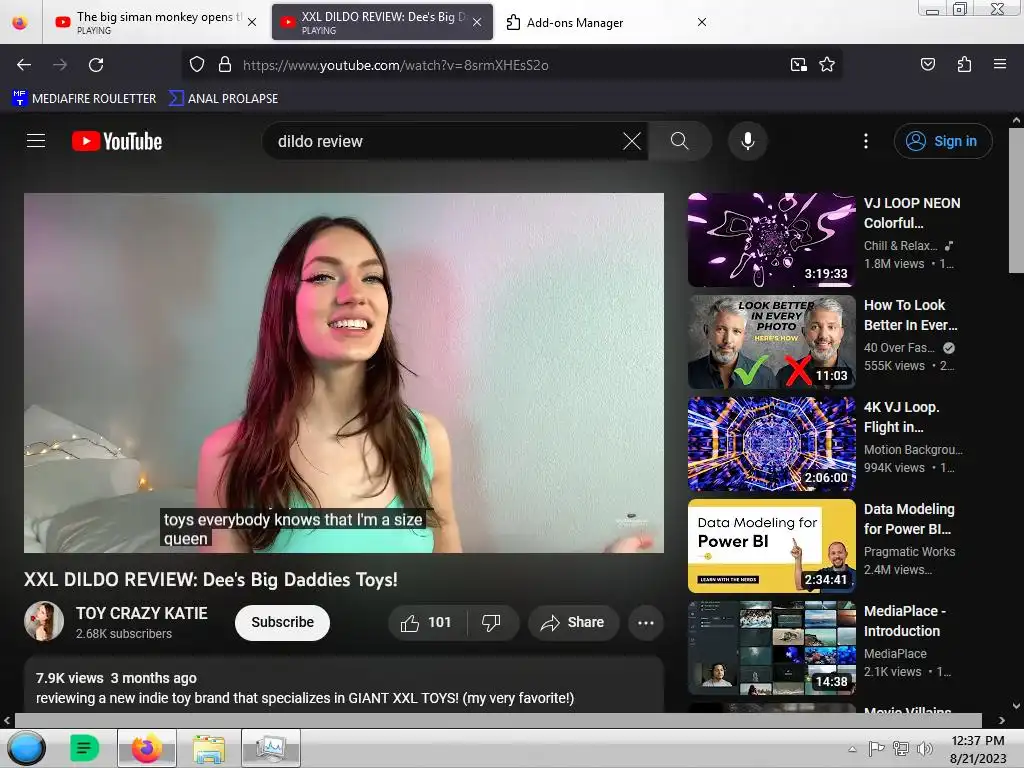This screenshot has height=768, width=1024.
Task: Open the volume speaker tray icon
Action: coord(925,749)
